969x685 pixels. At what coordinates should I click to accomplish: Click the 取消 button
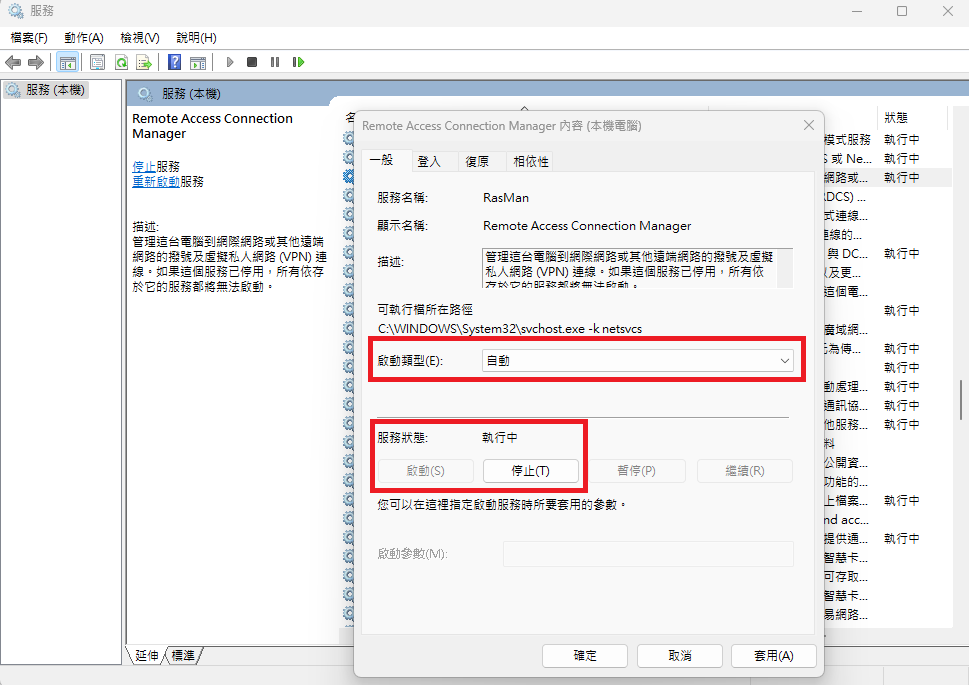pos(680,655)
